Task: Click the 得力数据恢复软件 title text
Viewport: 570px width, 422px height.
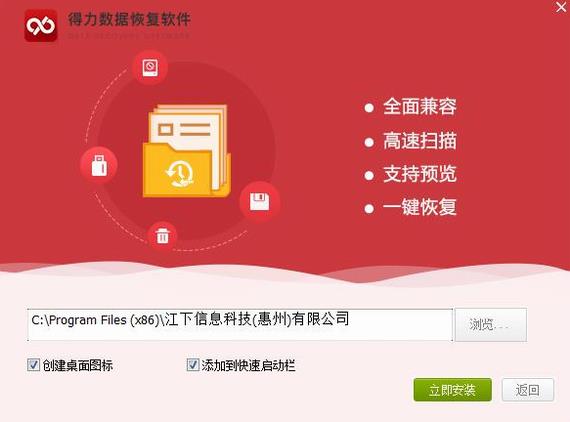Action: 129,19
